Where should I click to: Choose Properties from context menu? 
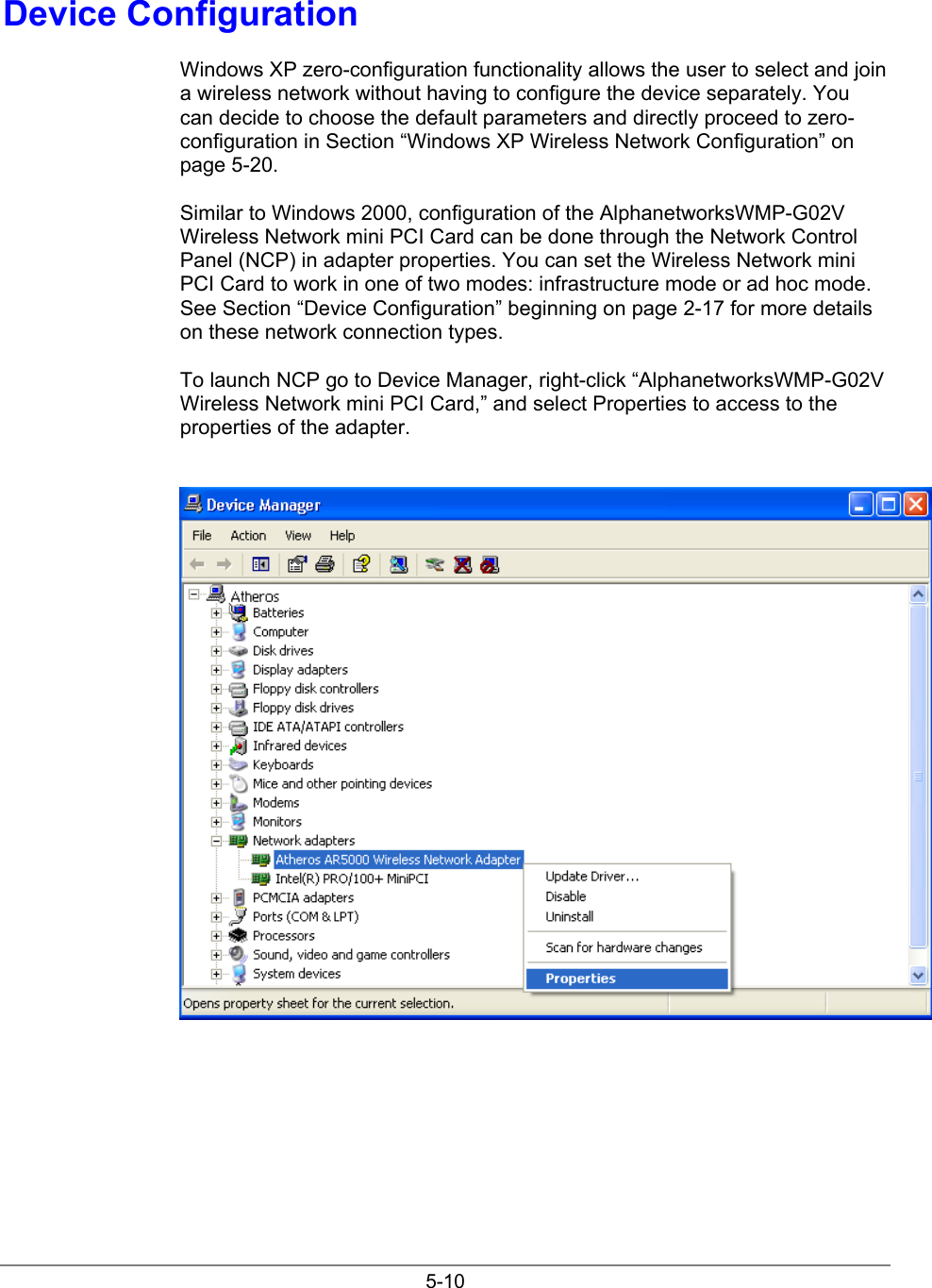pyautogui.click(x=626, y=979)
